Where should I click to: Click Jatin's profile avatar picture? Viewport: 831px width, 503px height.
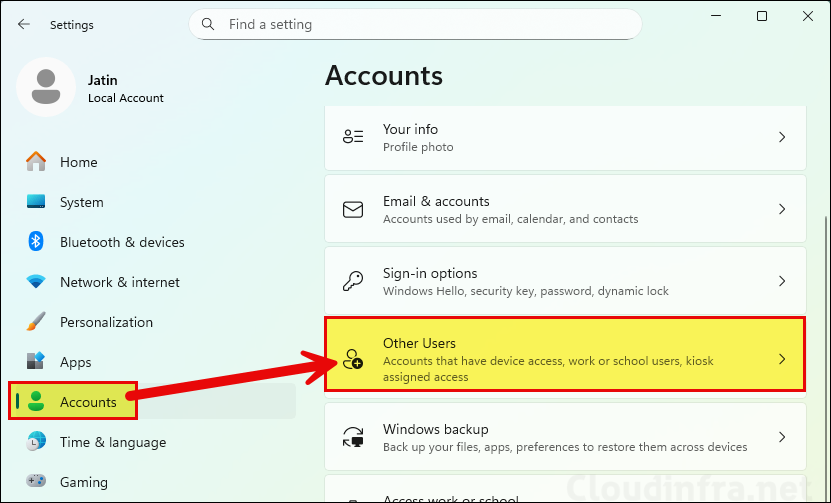coord(46,87)
